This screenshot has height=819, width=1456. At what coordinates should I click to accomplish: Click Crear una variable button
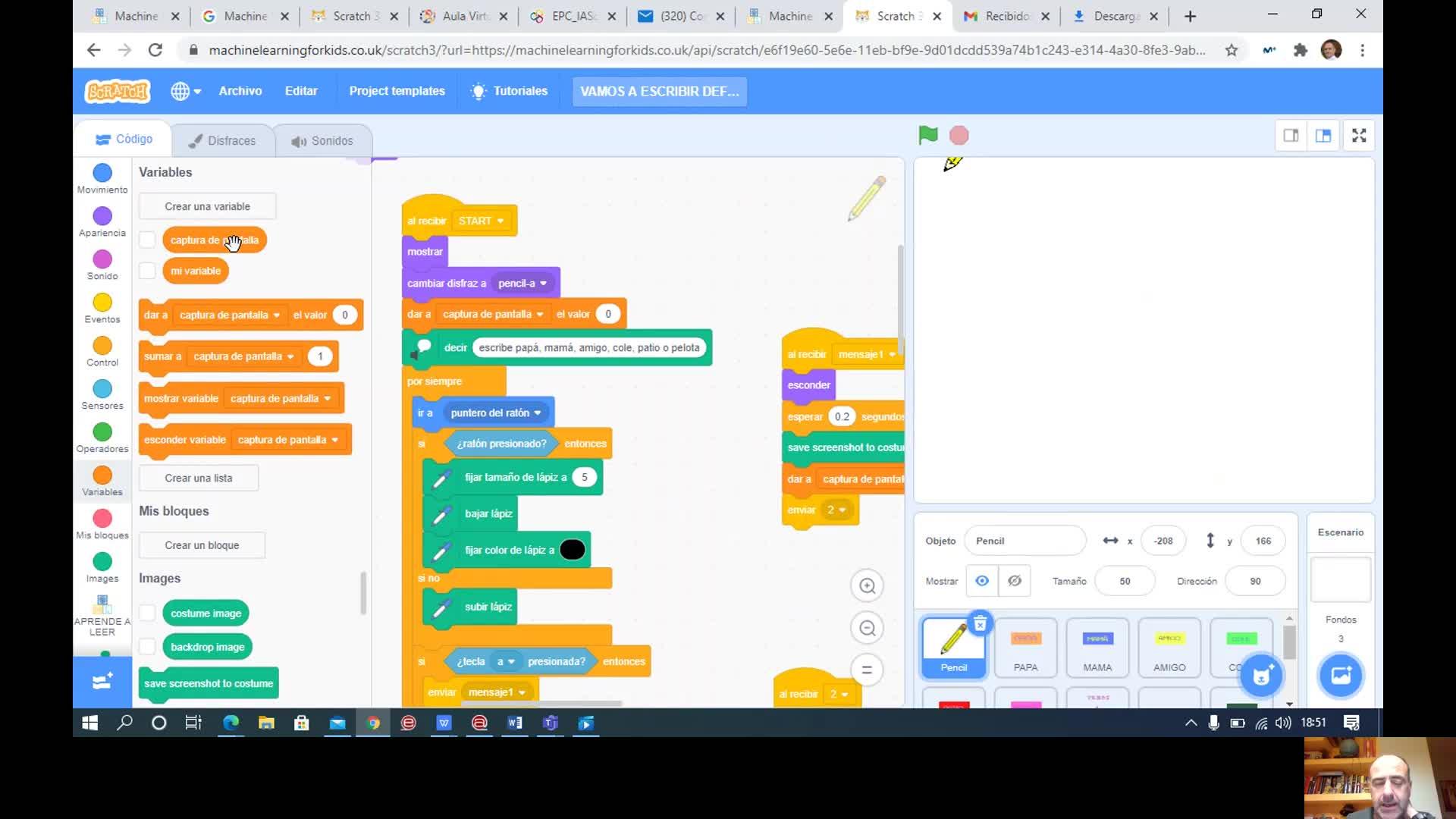click(207, 206)
